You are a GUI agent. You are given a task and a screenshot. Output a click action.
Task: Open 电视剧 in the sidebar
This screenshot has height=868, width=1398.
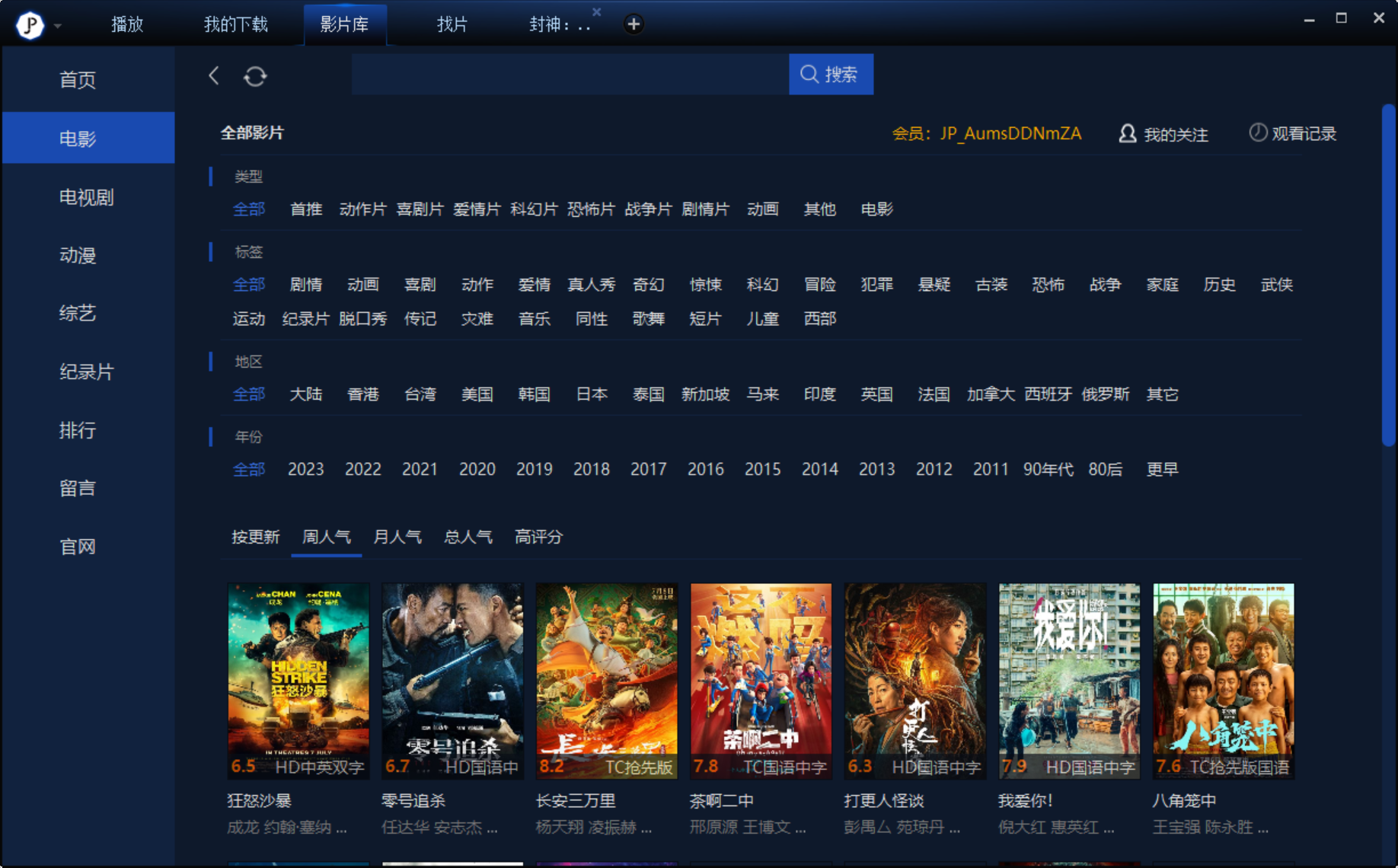pyautogui.click(x=88, y=197)
